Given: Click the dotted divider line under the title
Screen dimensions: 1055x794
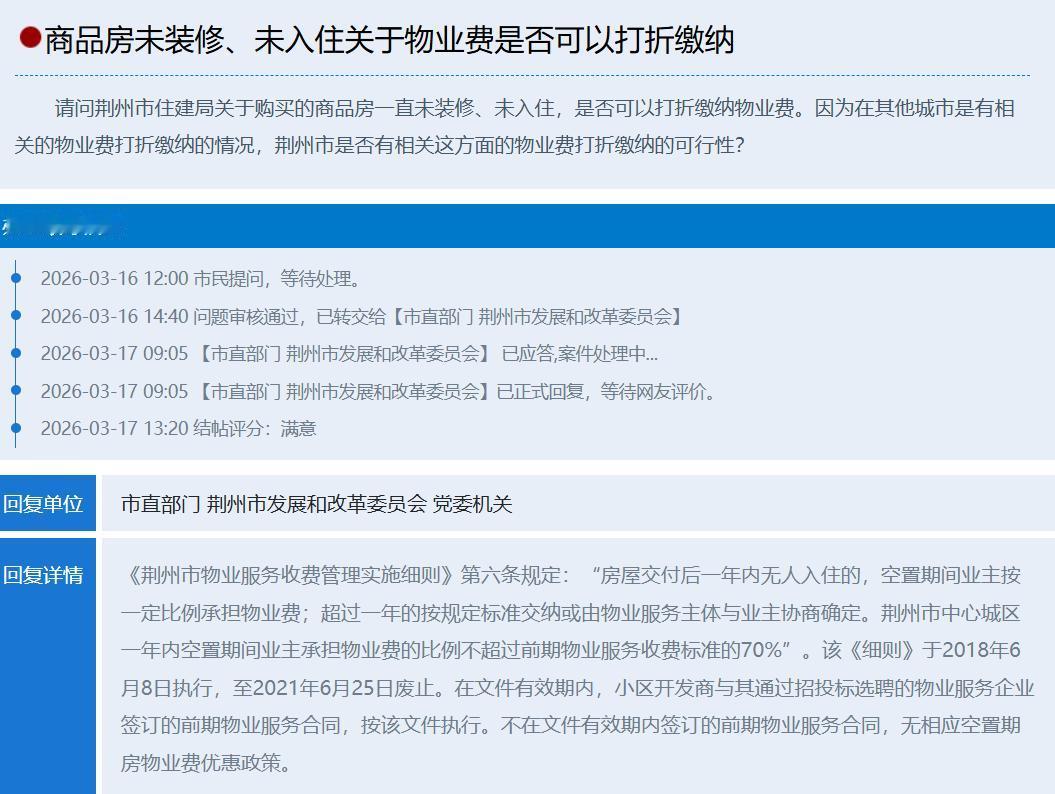Looking at the screenshot, I should click(x=527, y=74).
